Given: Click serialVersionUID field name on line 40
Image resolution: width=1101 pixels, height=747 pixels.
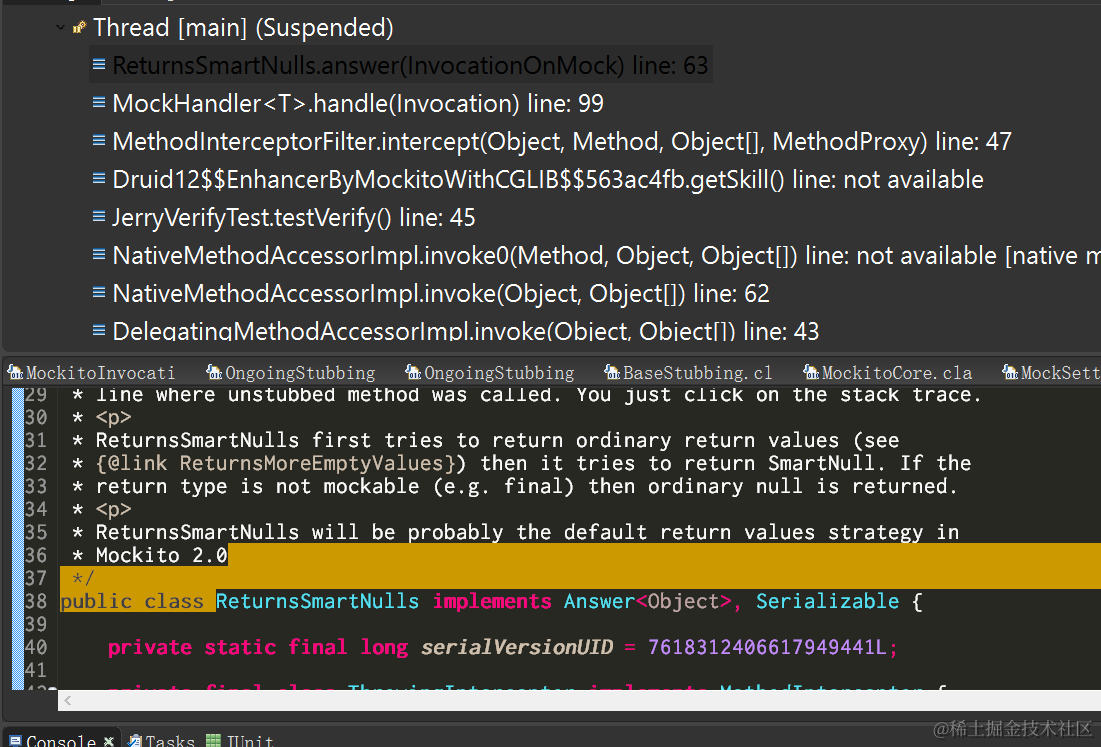Looking at the screenshot, I should [517, 647].
